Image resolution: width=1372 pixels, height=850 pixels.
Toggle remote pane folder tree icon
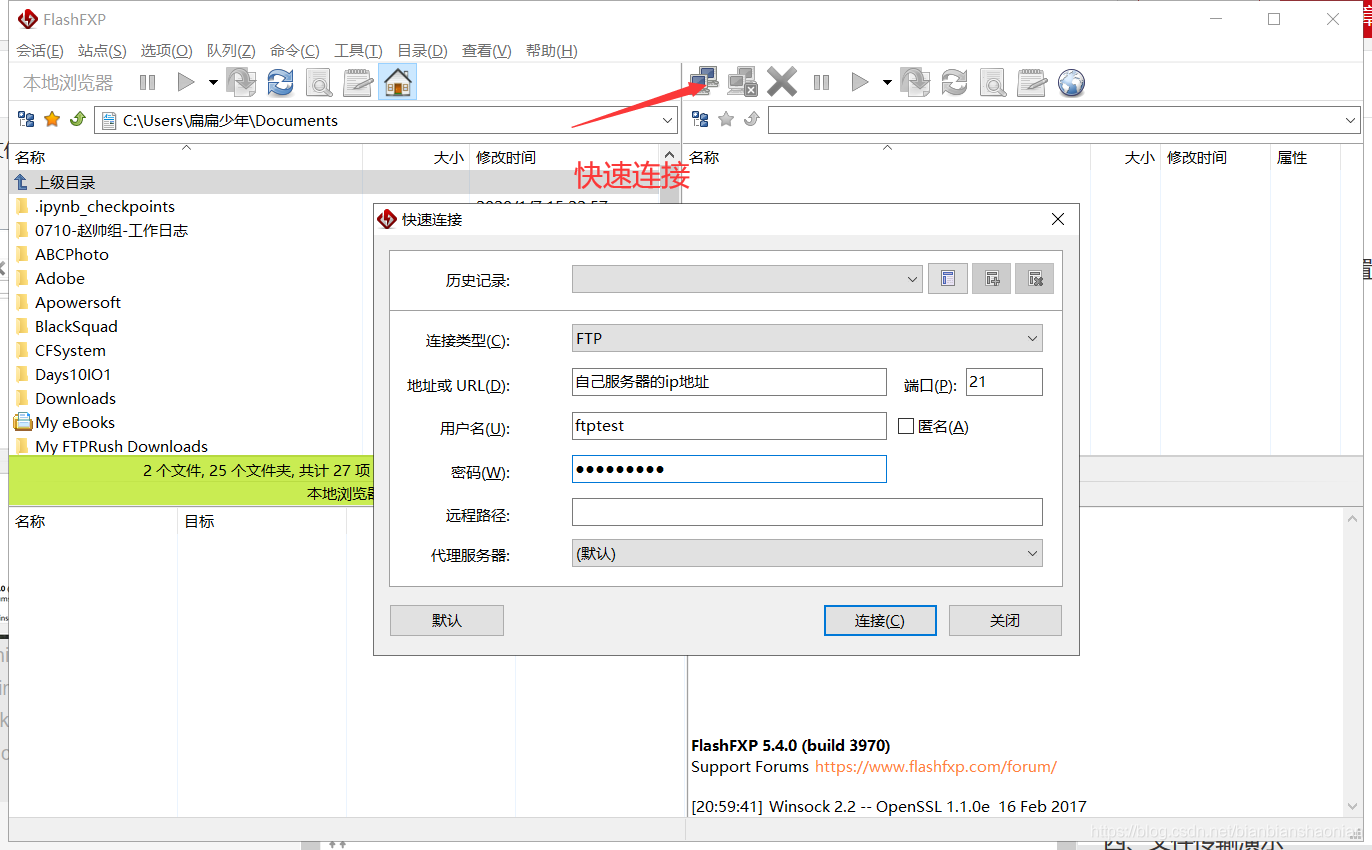[x=700, y=120]
